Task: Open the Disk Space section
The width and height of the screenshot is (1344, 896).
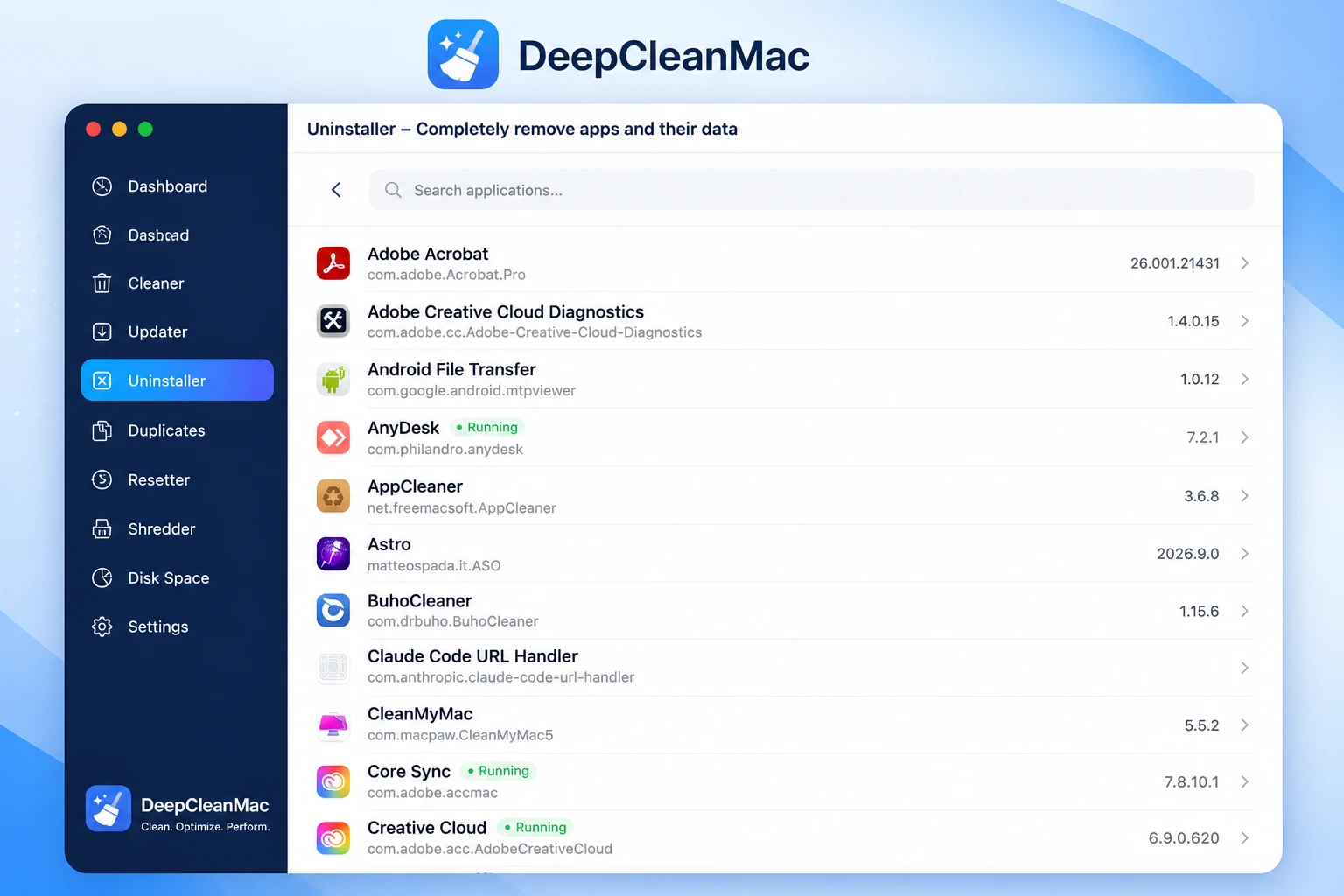Action: (x=177, y=577)
